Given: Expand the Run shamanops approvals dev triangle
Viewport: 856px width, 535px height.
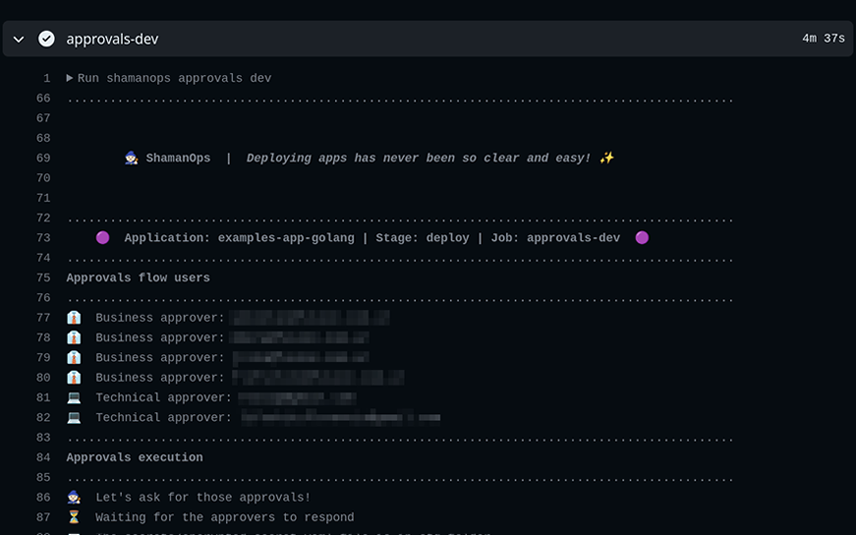Looking at the screenshot, I should (69, 78).
